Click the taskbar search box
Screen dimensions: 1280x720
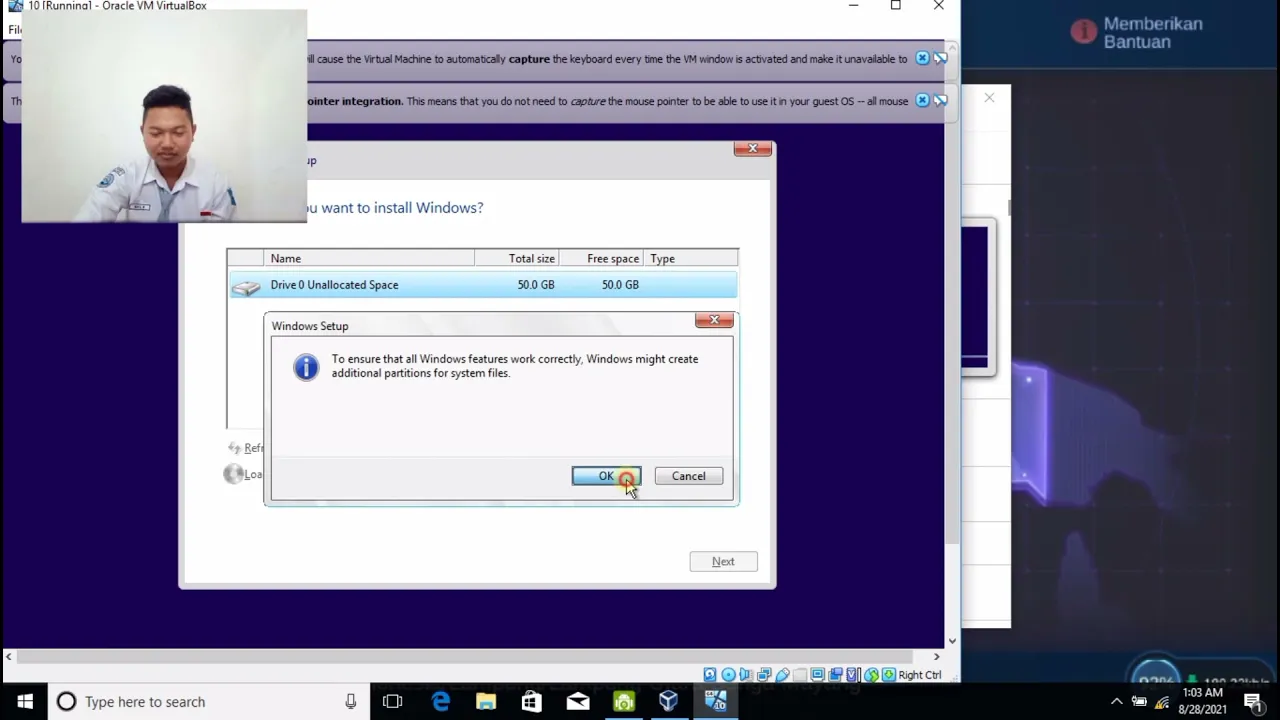(x=207, y=702)
